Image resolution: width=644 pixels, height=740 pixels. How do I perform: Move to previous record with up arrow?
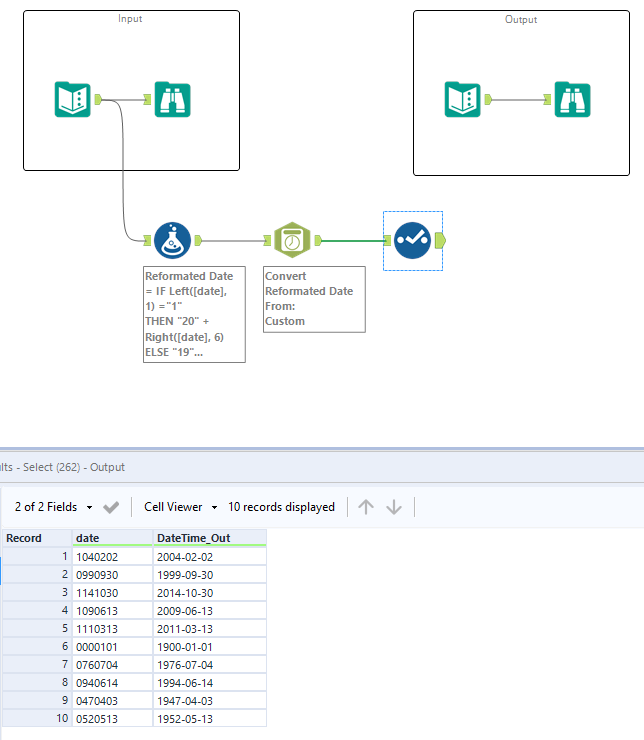point(366,507)
